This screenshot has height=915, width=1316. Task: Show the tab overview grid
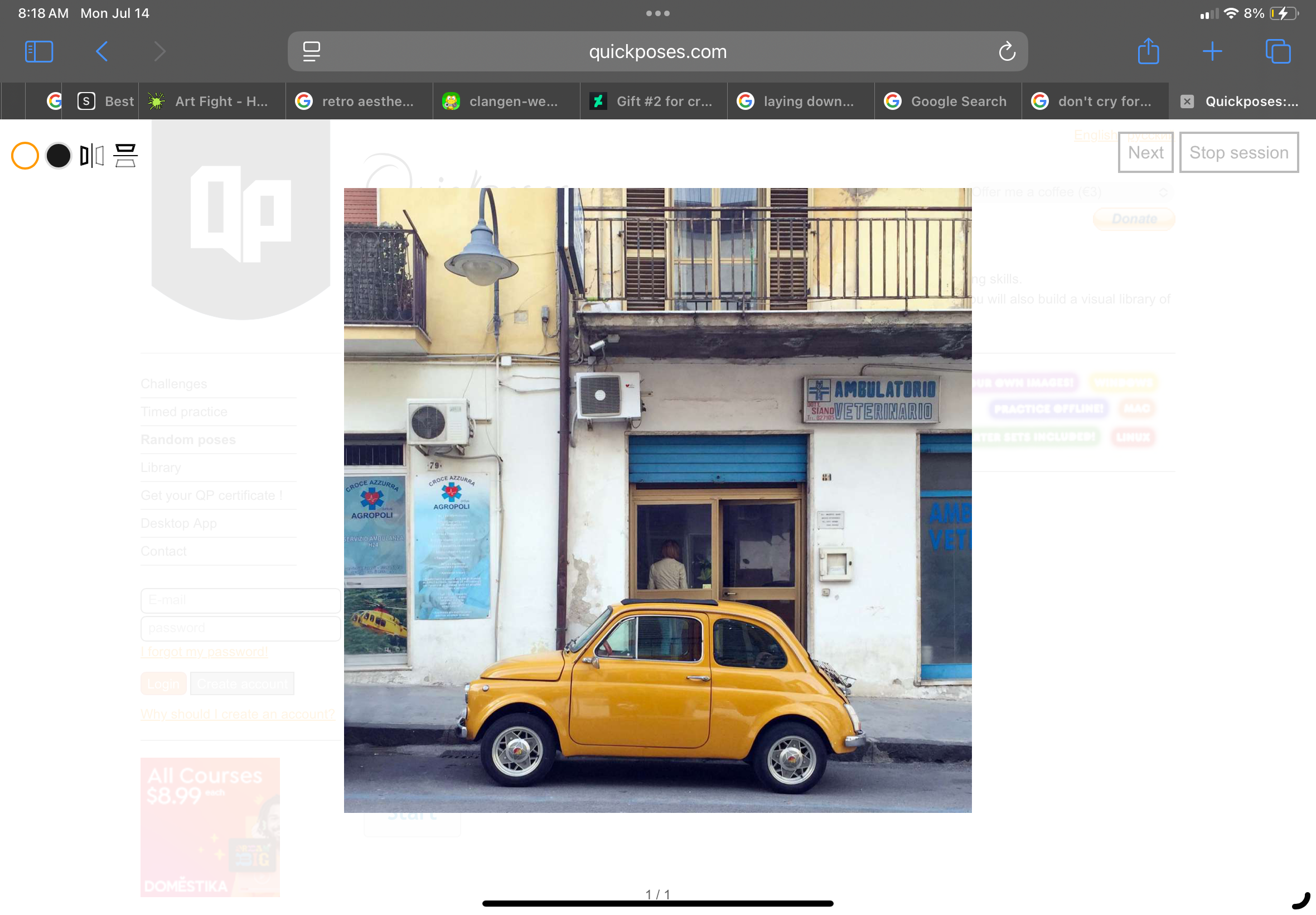(1277, 51)
